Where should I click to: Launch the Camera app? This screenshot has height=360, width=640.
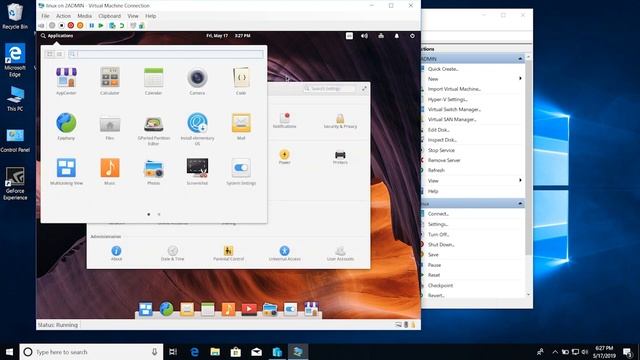point(197,82)
